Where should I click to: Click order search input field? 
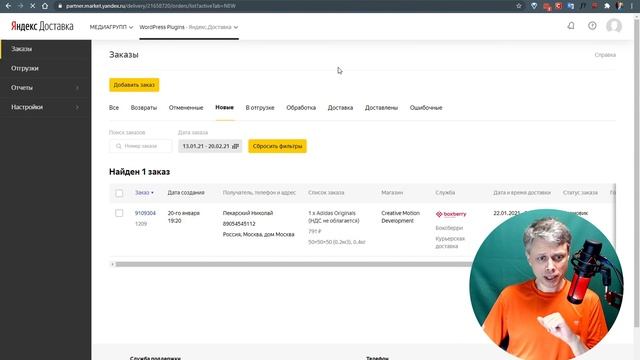pos(141,146)
